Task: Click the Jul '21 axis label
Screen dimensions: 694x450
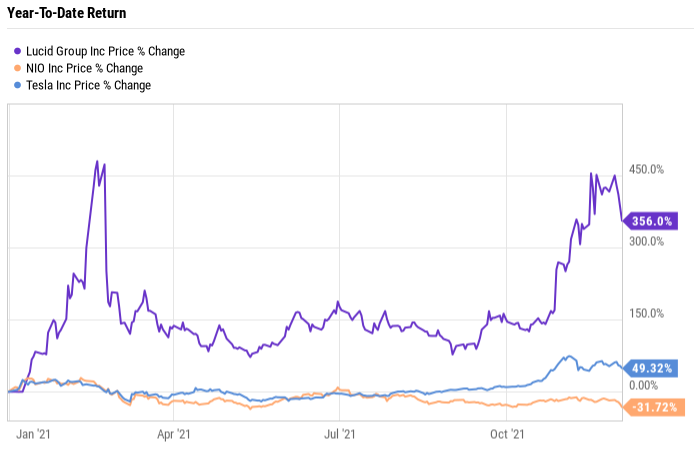Action: click(x=341, y=434)
